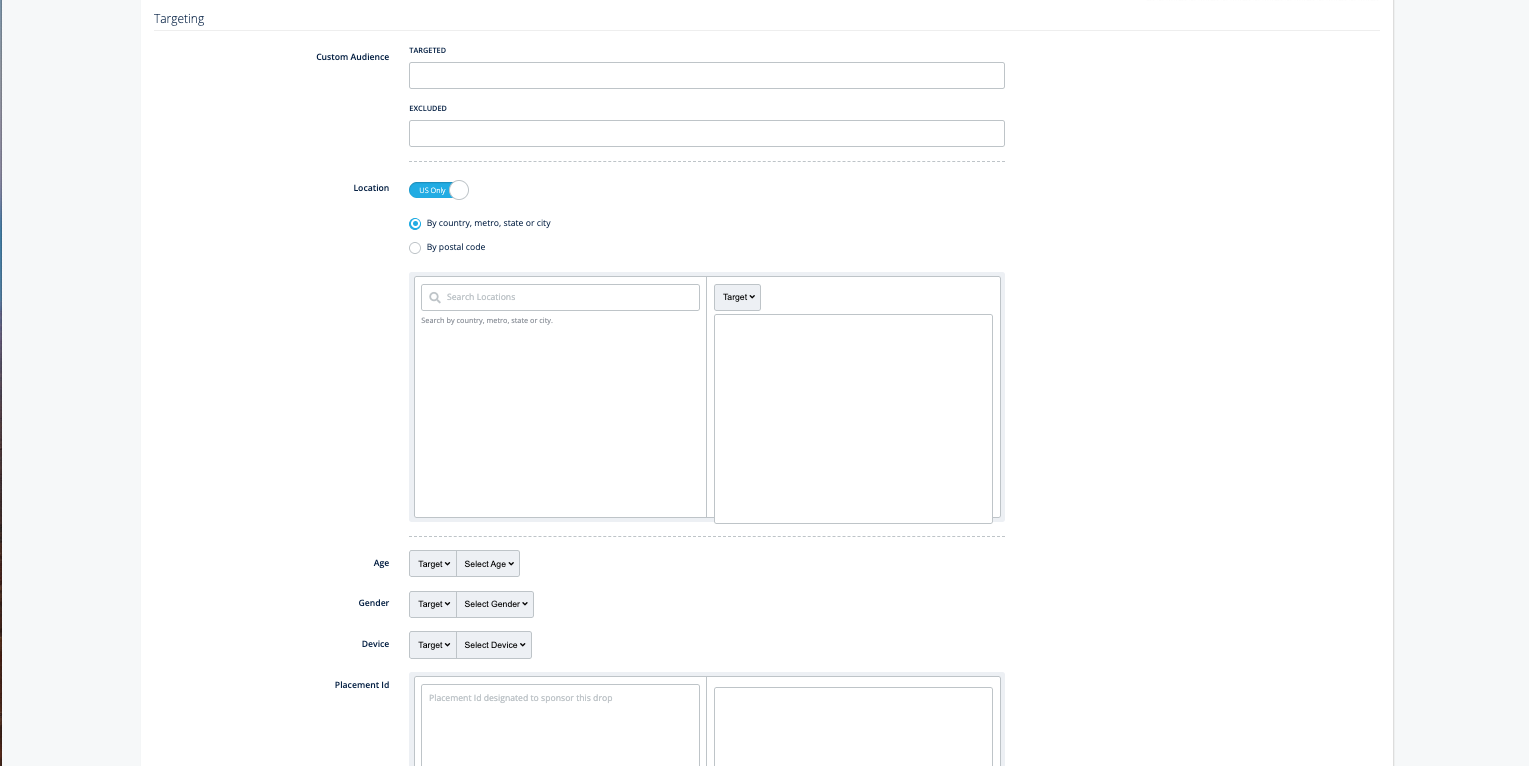The width and height of the screenshot is (1529, 766).
Task: Expand the Select Device dropdown
Action: [x=494, y=645]
